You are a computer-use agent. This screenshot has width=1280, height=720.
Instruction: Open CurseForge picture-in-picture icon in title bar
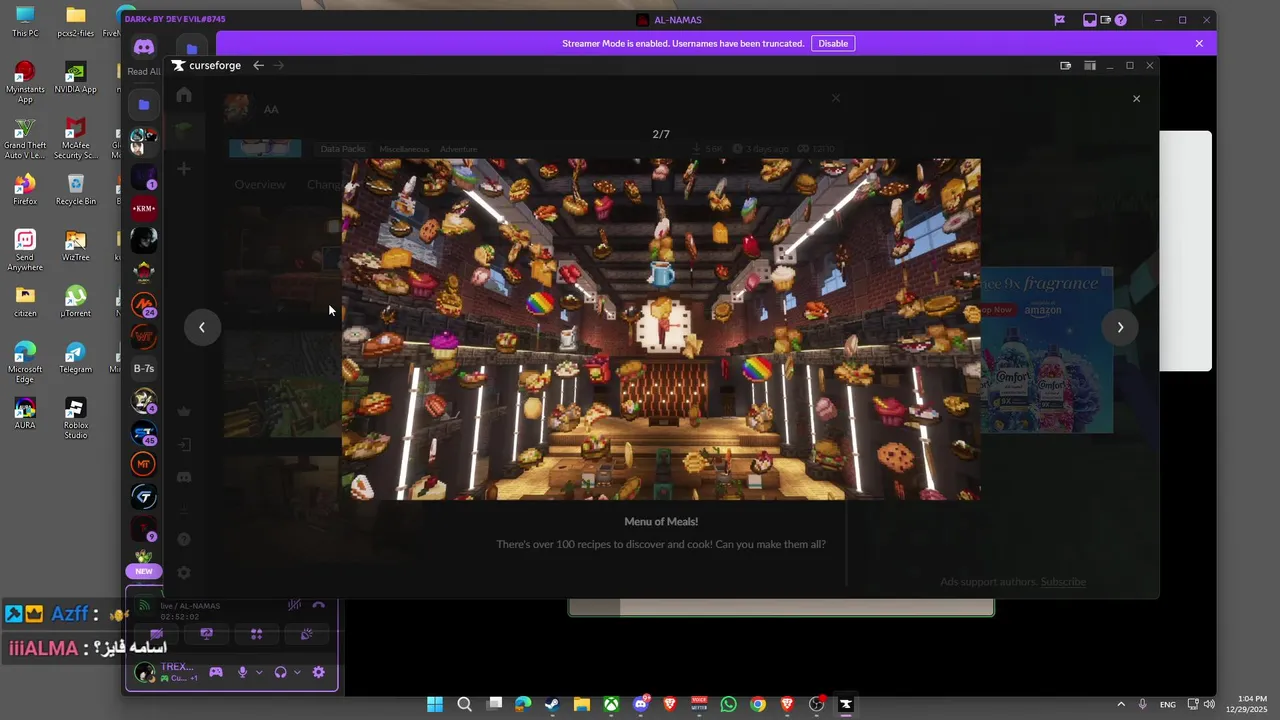1065,65
